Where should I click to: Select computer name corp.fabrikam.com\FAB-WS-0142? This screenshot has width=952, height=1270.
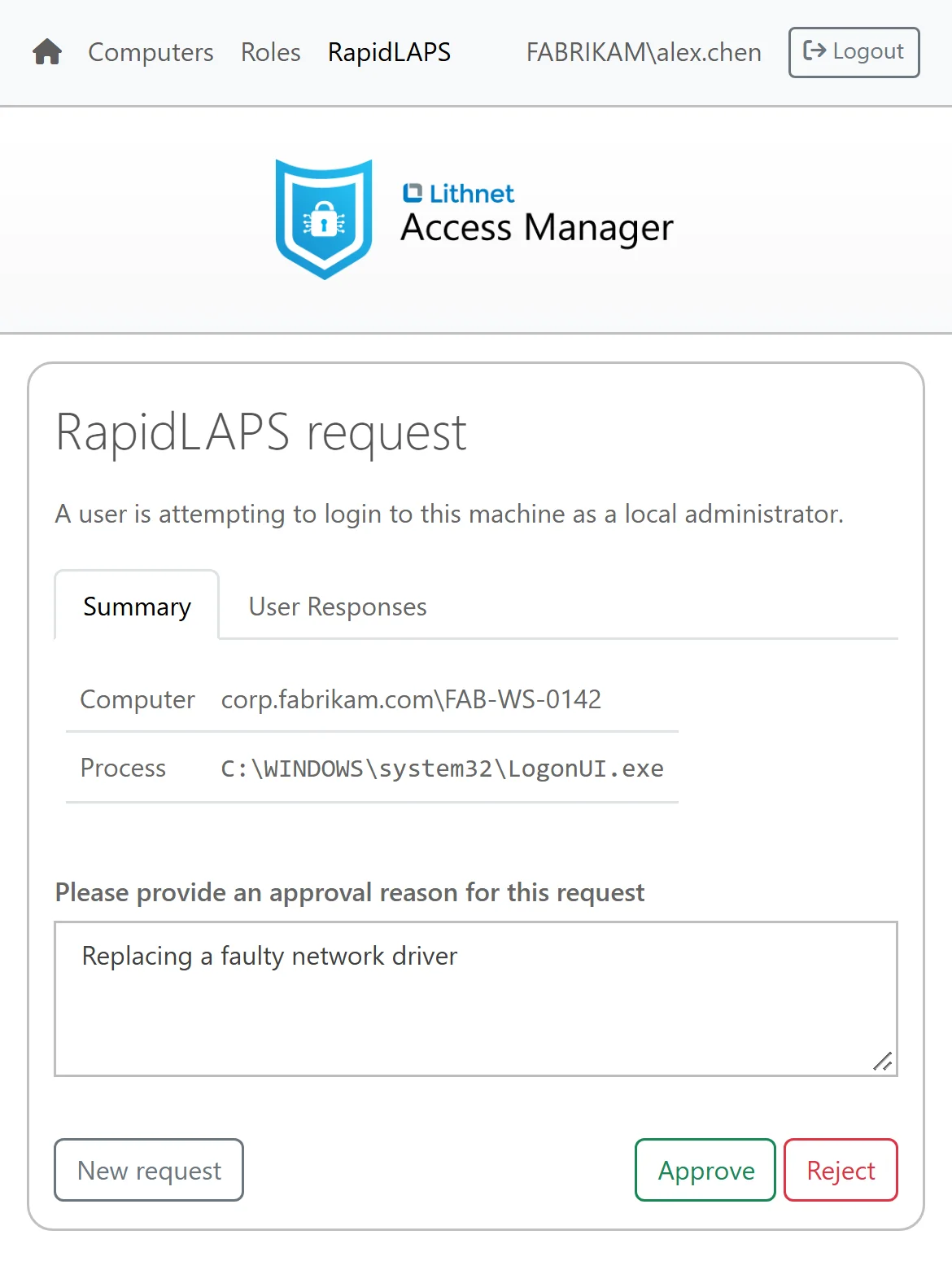pyautogui.click(x=411, y=699)
